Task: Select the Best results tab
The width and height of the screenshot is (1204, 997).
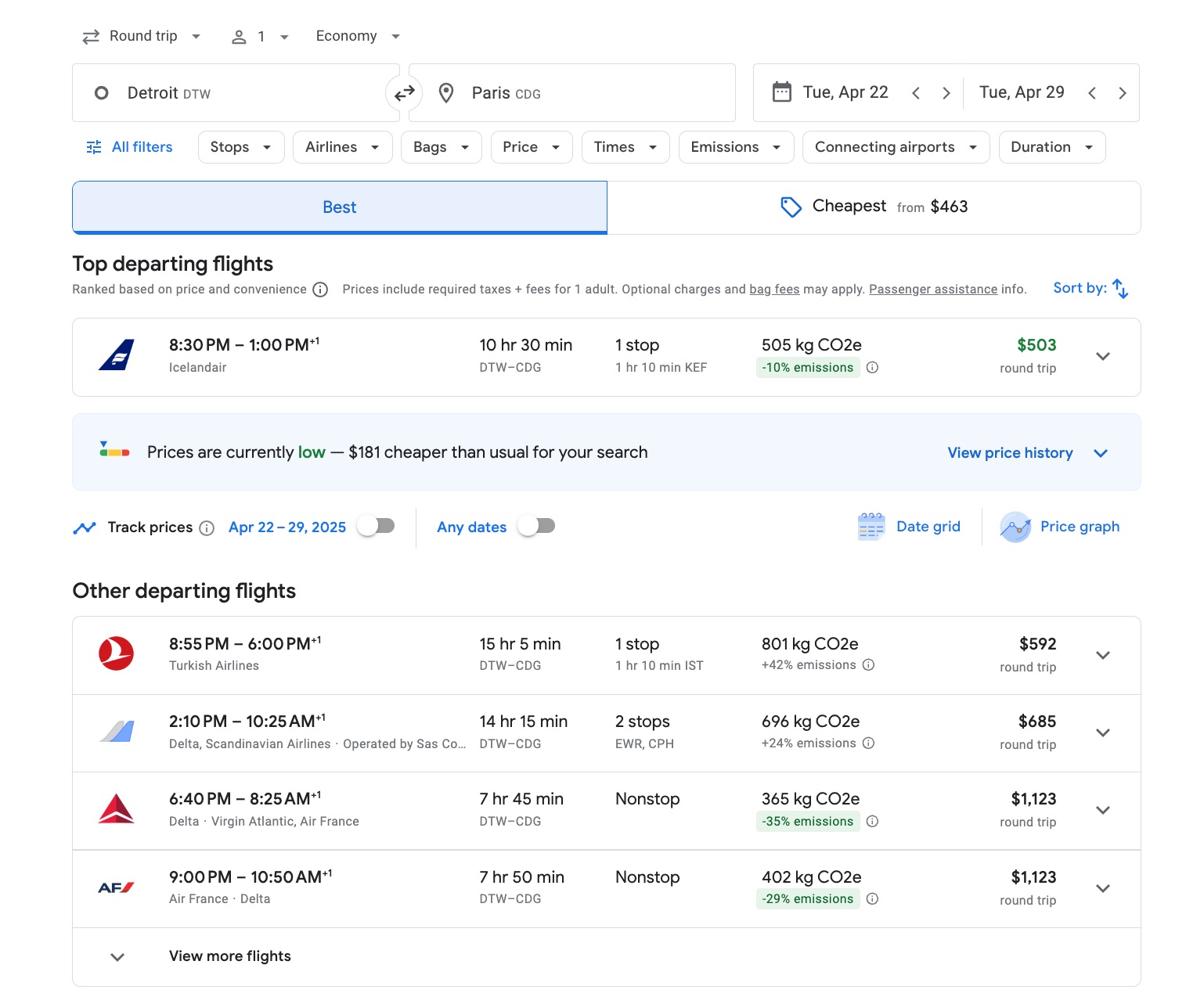Action: click(x=339, y=207)
